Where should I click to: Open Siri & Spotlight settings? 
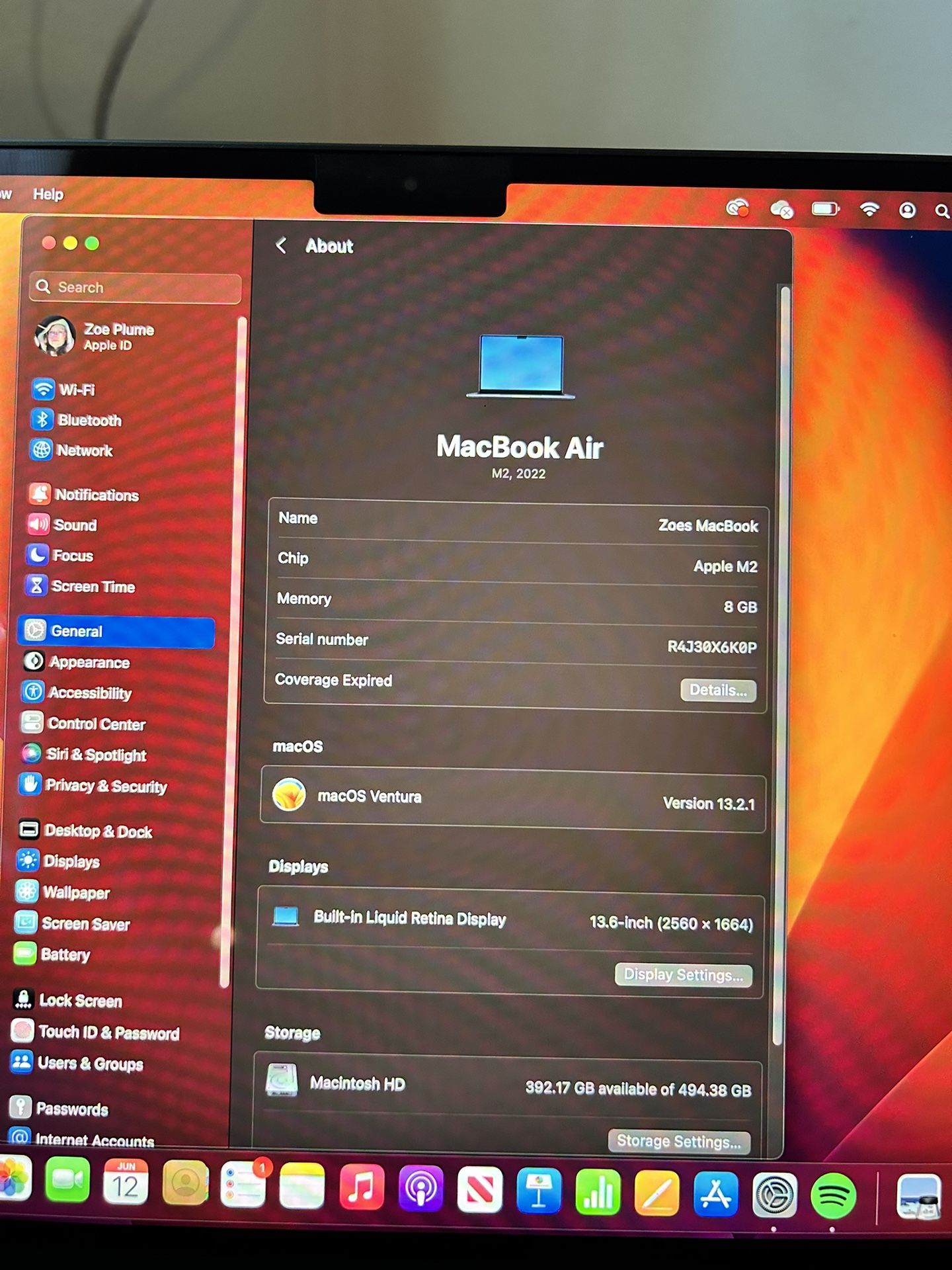click(83, 754)
